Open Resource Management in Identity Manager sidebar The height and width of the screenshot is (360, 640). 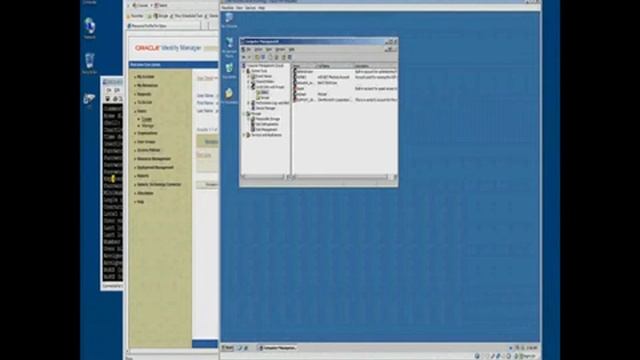point(153,159)
